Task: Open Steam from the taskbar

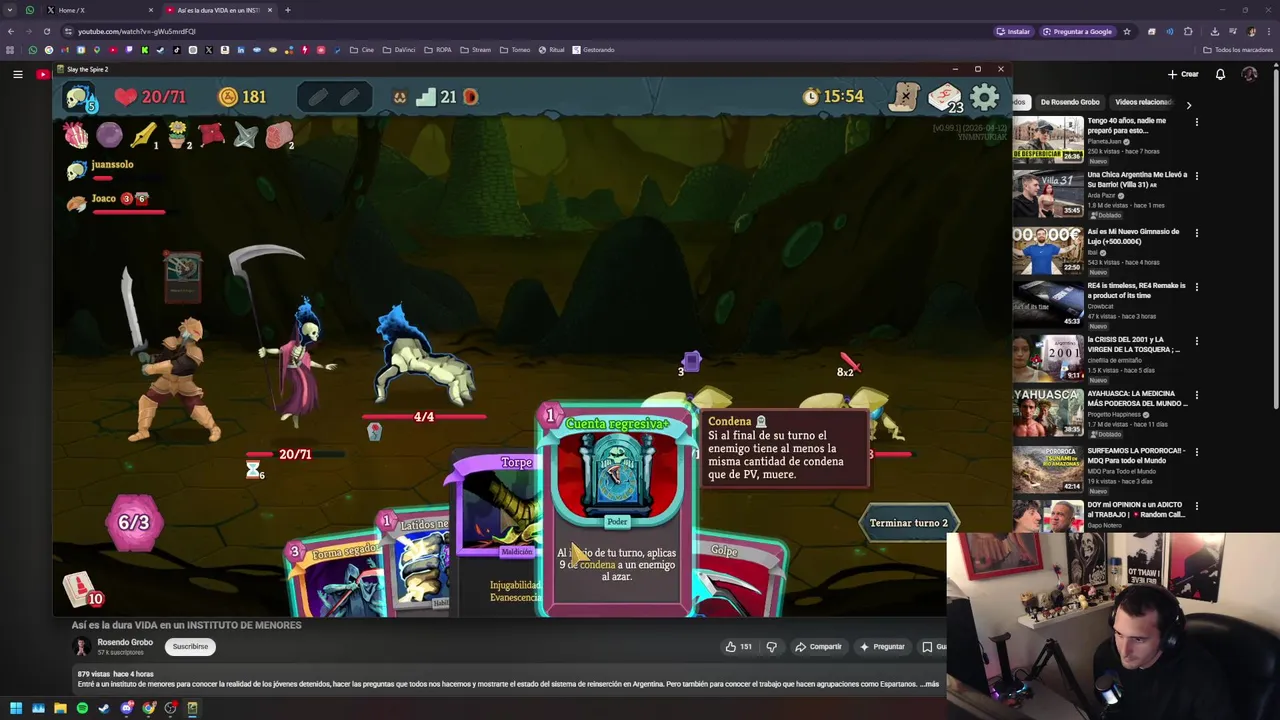Action: (x=104, y=708)
